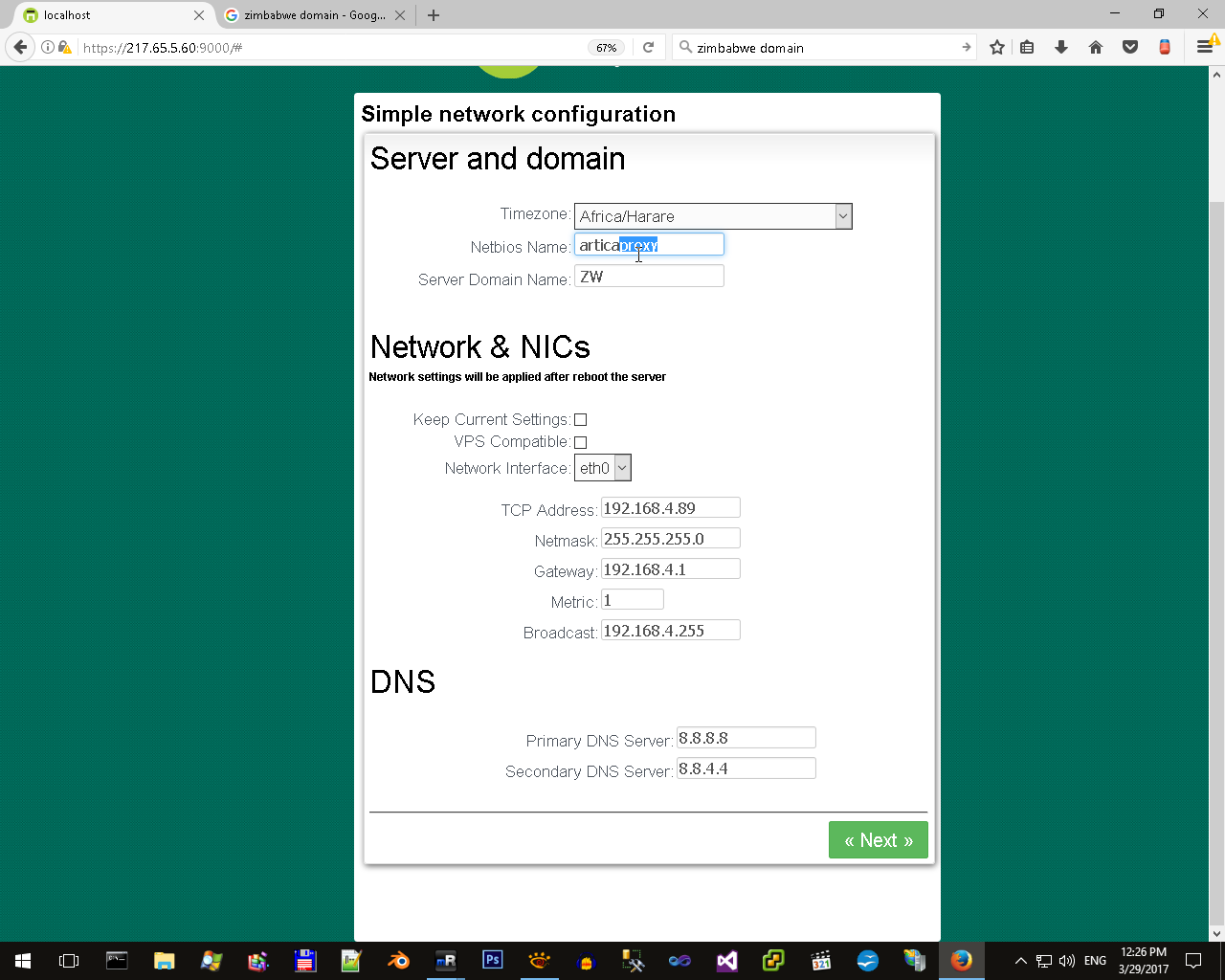This screenshot has width=1225, height=980.
Task: Focus the Primary DNS Server field
Action: pyautogui.click(x=746, y=738)
